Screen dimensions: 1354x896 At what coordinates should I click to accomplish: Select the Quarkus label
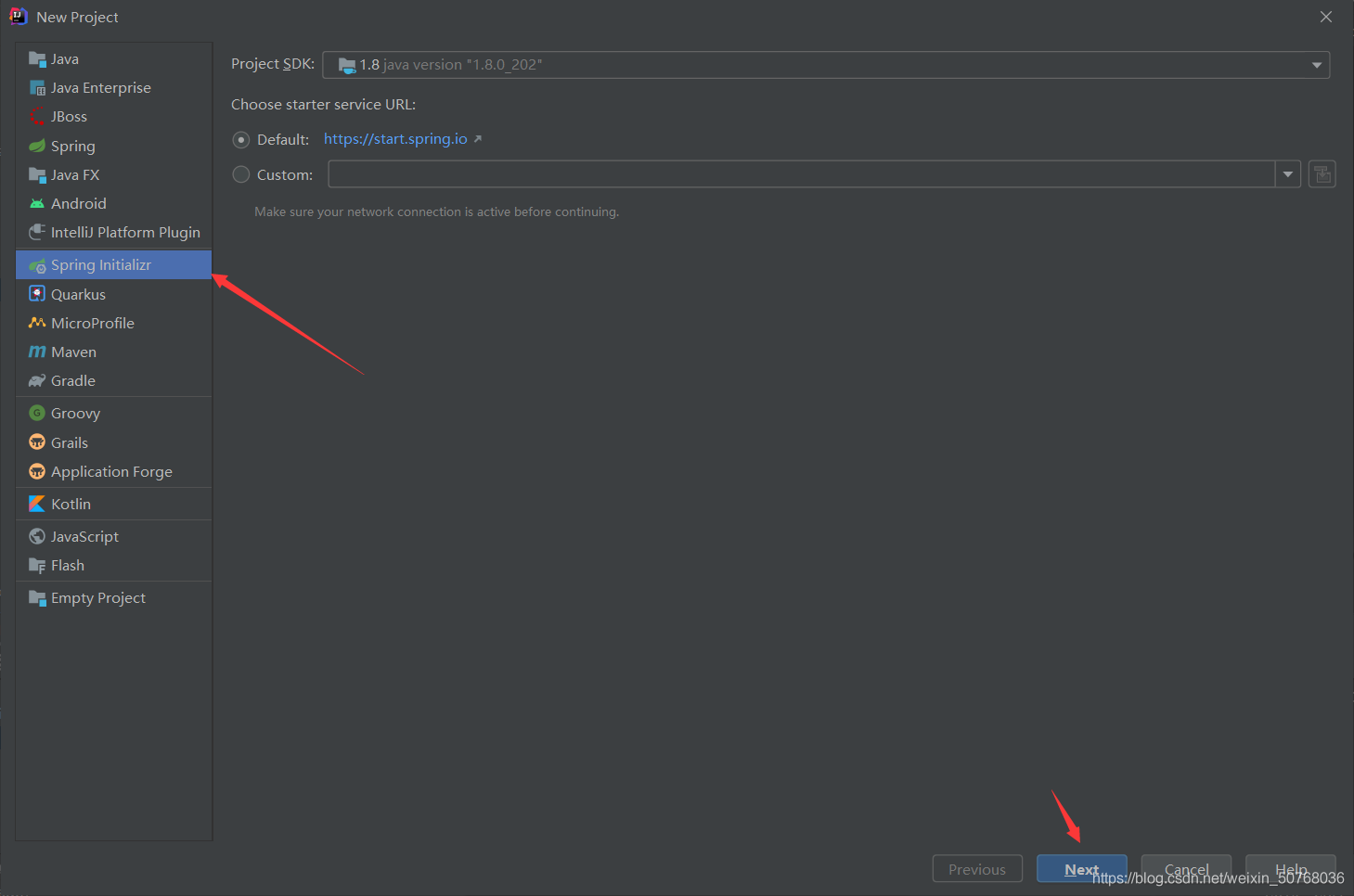tap(79, 295)
